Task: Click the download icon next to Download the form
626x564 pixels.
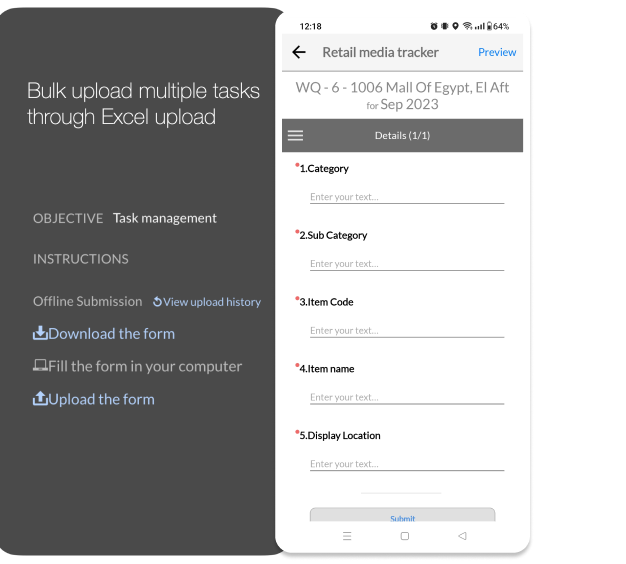Action: click(x=40, y=333)
